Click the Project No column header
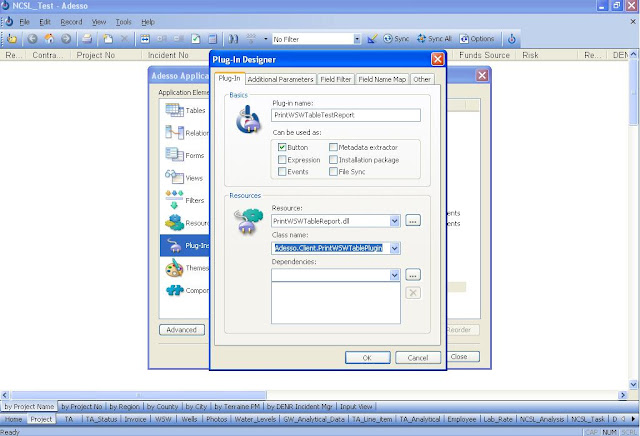Image resolution: width=640 pixels, height=436 pixels. pos(105,55)
